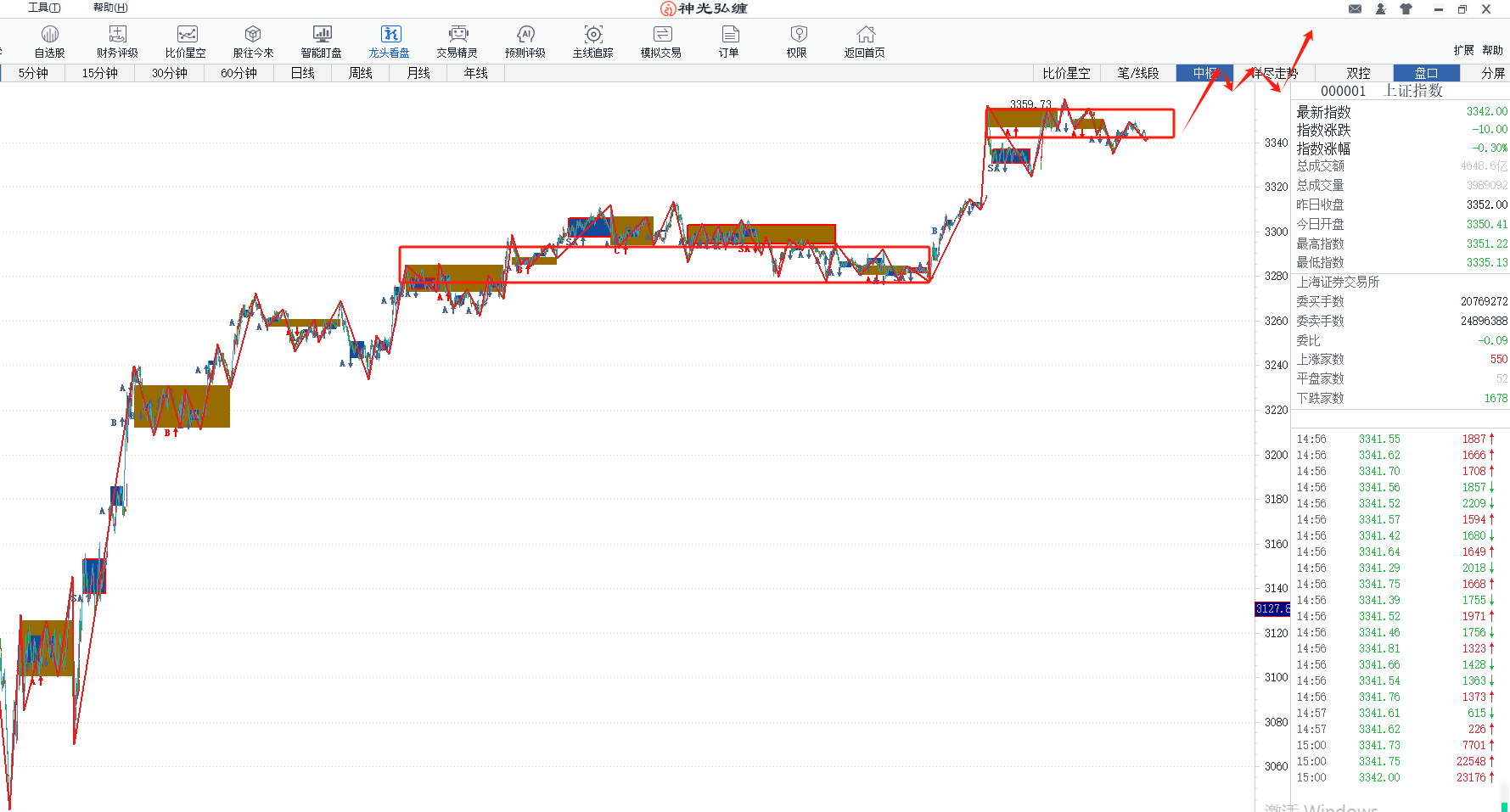Screen dimensions: 1510x812
Task: Open the 模拟交易 simulated trading icon
Action: point(661,35)
